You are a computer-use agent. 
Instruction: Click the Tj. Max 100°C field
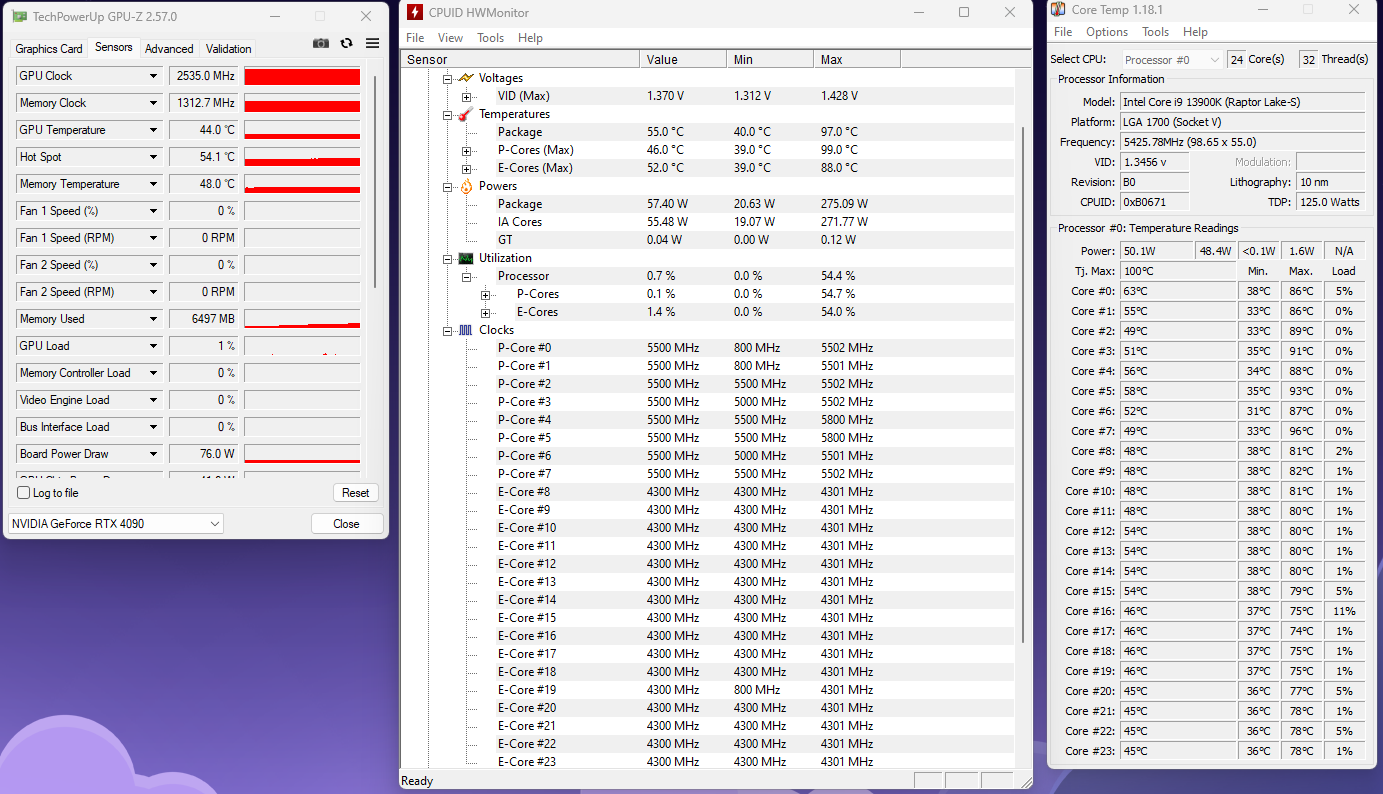[1177, 271]
